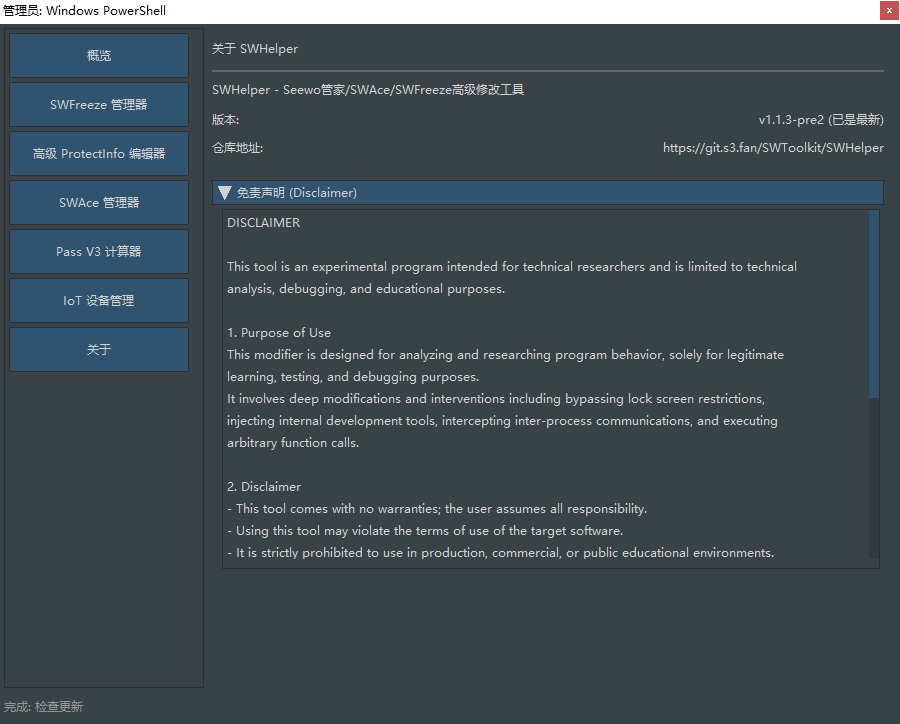Screen dimensions: 900x724
Task: Go to the 关于 about page
Action: [x=99, y=350]
